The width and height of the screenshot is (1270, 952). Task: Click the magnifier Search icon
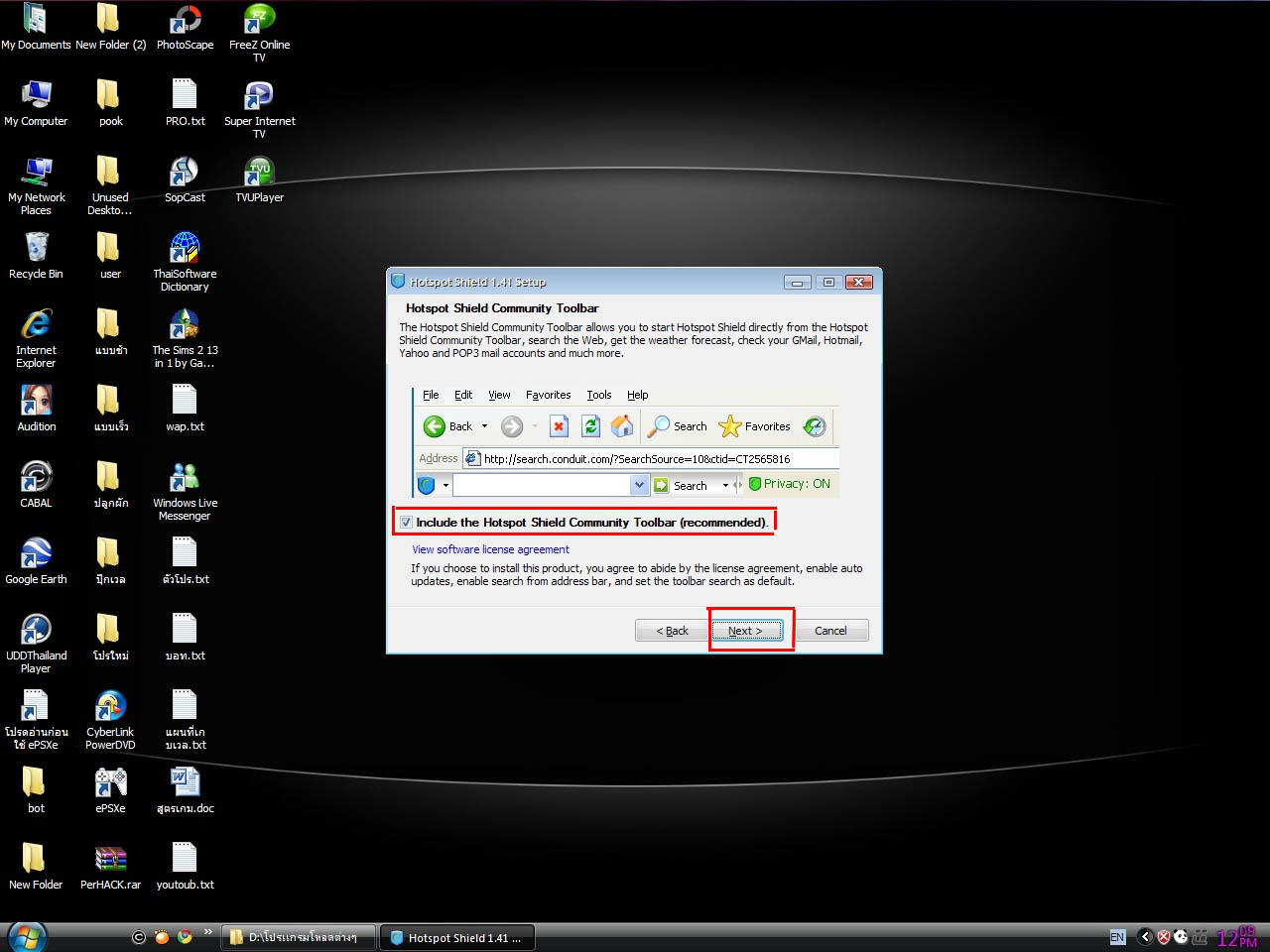[659, 426]
